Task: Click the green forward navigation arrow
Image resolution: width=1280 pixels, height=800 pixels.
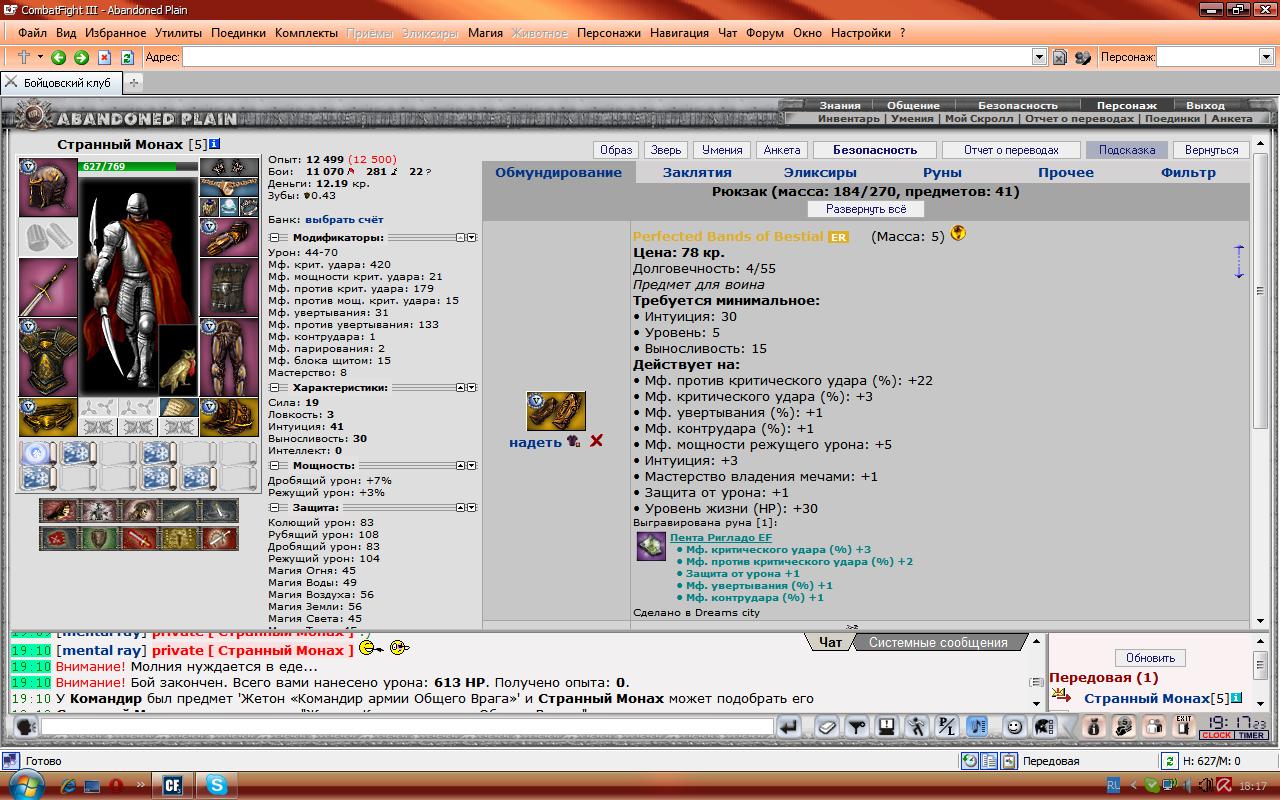Action: 81,58
